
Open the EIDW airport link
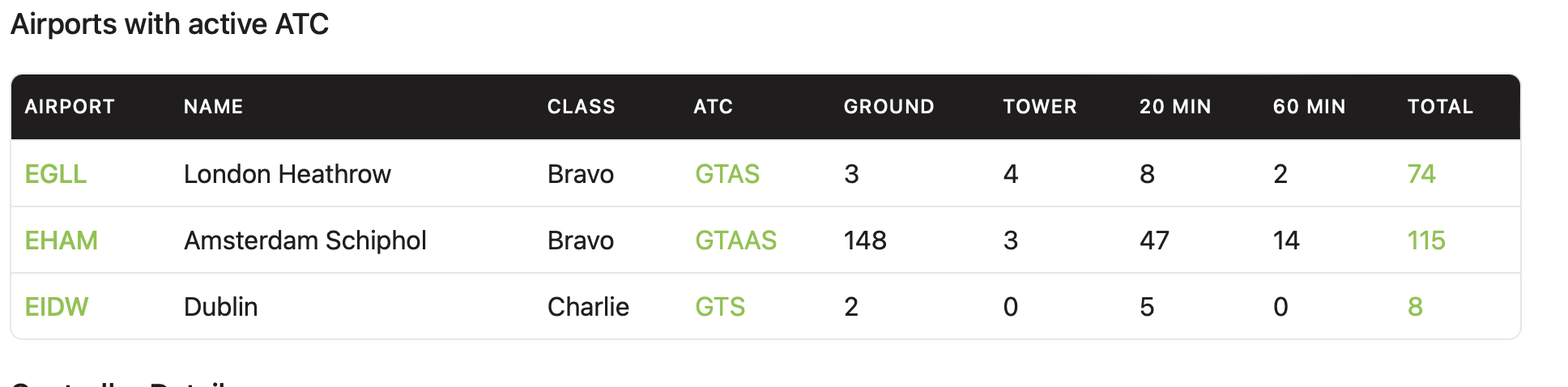pos(56,307)
